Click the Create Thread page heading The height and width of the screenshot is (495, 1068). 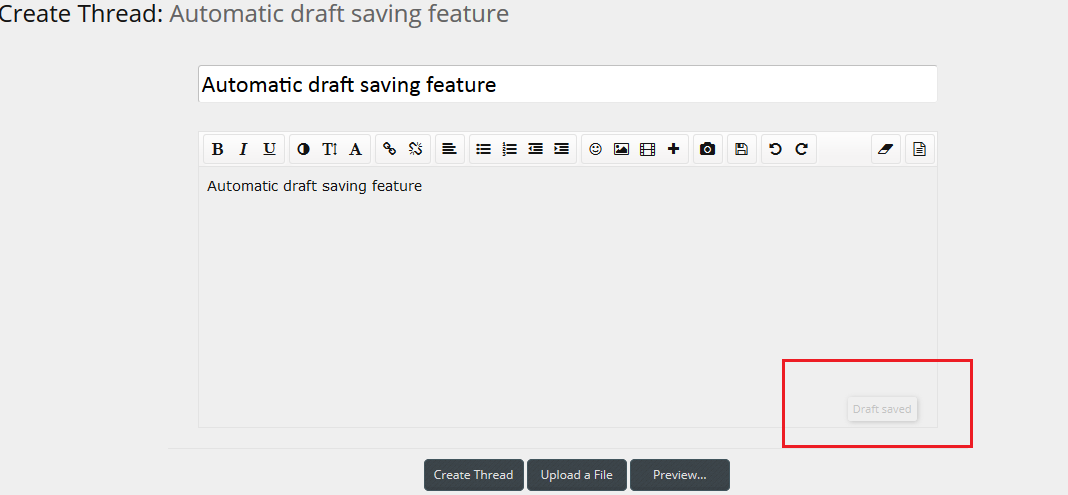pyautogui.click(x=253, y=13)
